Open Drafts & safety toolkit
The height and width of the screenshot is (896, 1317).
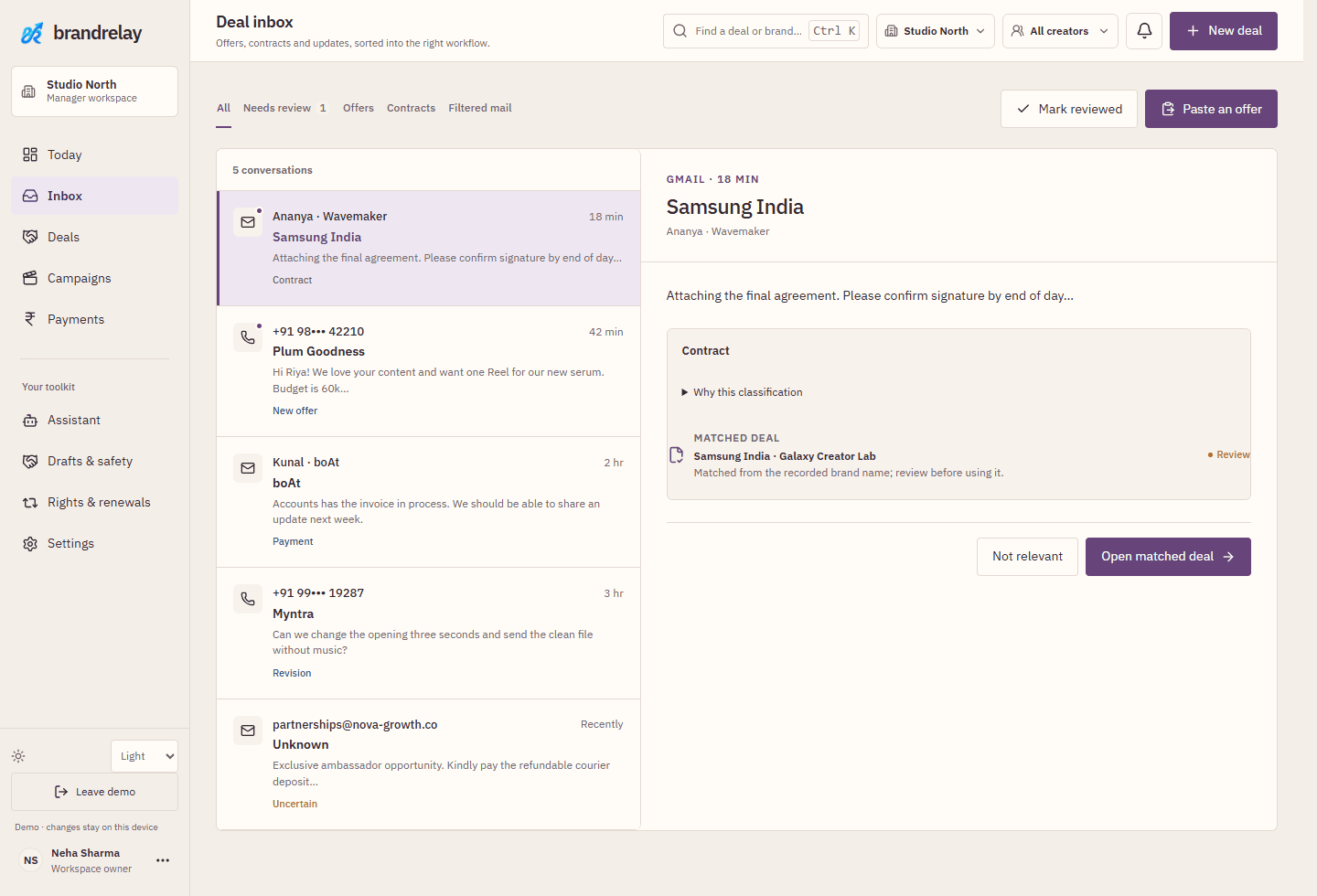[94, 461]
